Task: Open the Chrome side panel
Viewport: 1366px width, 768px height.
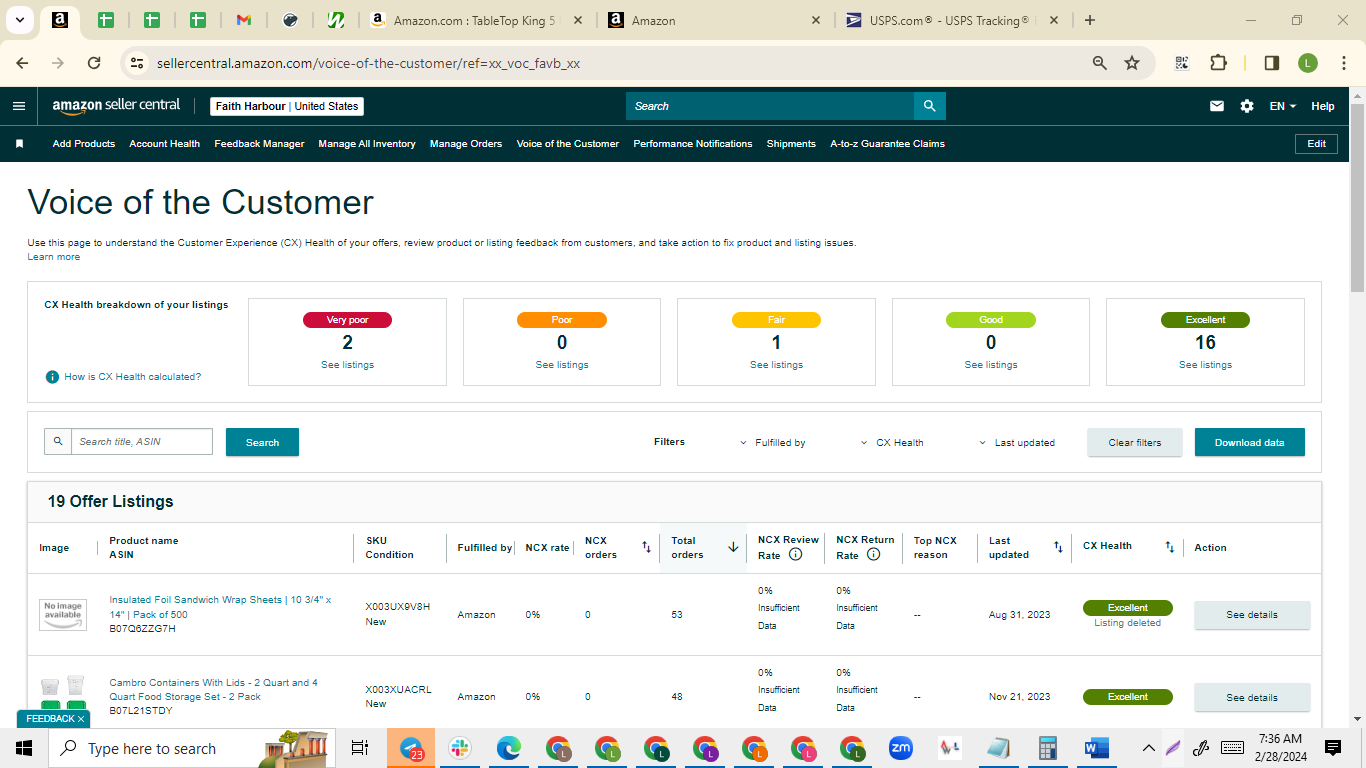Action: pos(1272,63)
